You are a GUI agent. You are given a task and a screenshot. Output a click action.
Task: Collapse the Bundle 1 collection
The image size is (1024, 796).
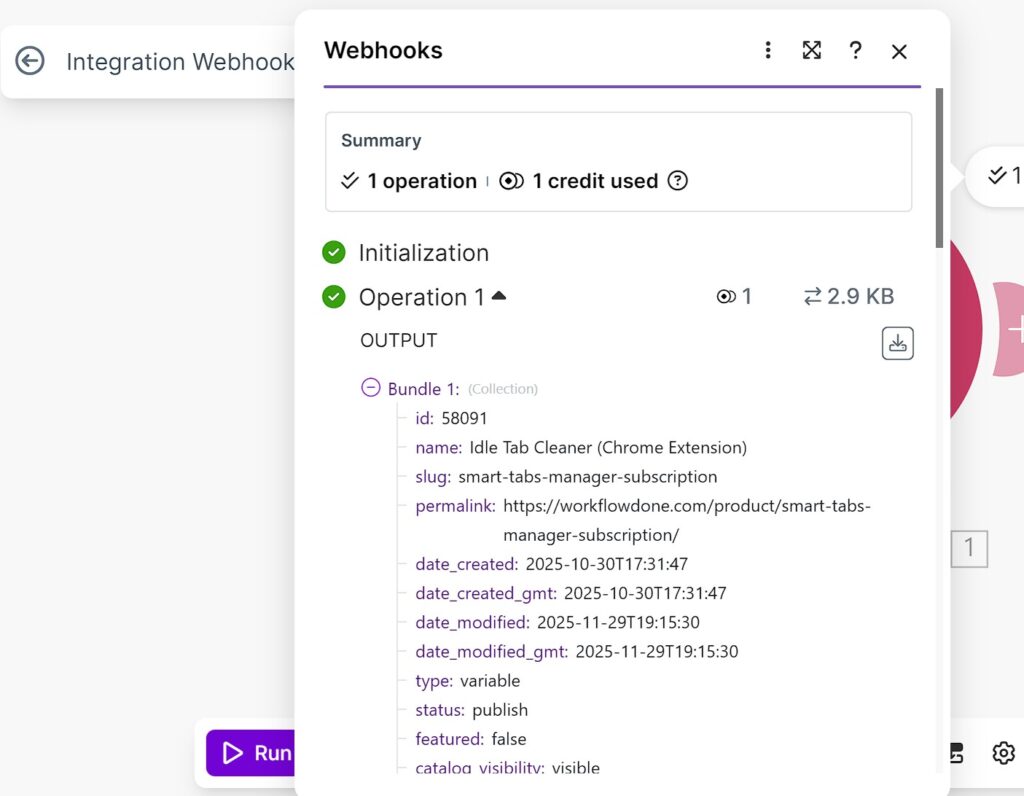pyautogui.click(x=371, y=388)
